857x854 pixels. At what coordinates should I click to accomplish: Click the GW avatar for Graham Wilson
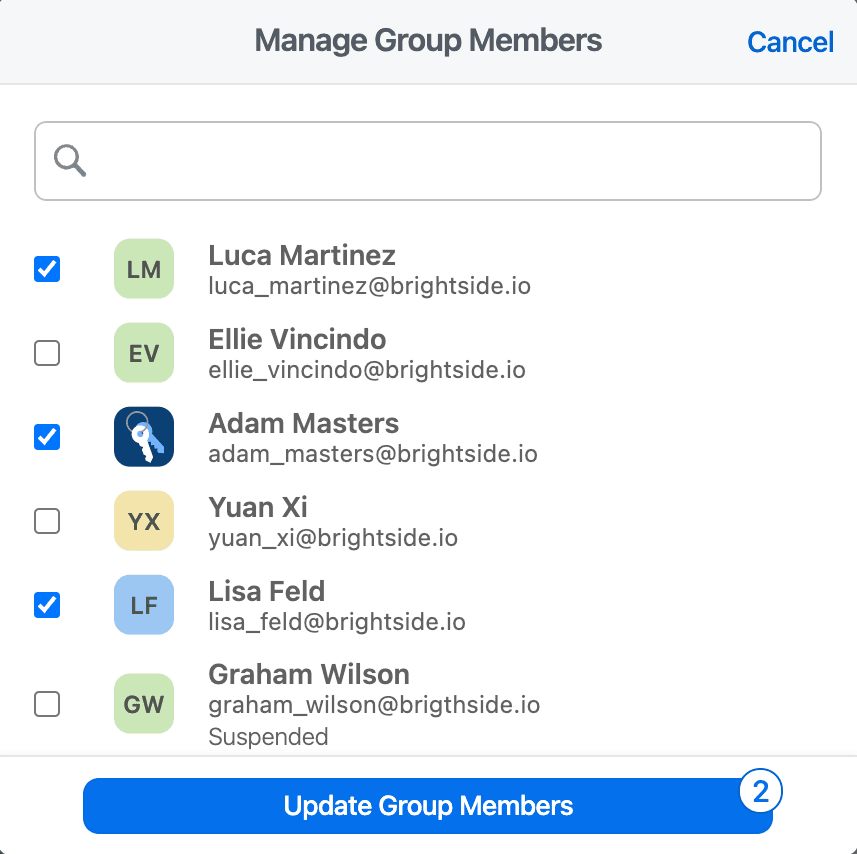pos(144,704)
